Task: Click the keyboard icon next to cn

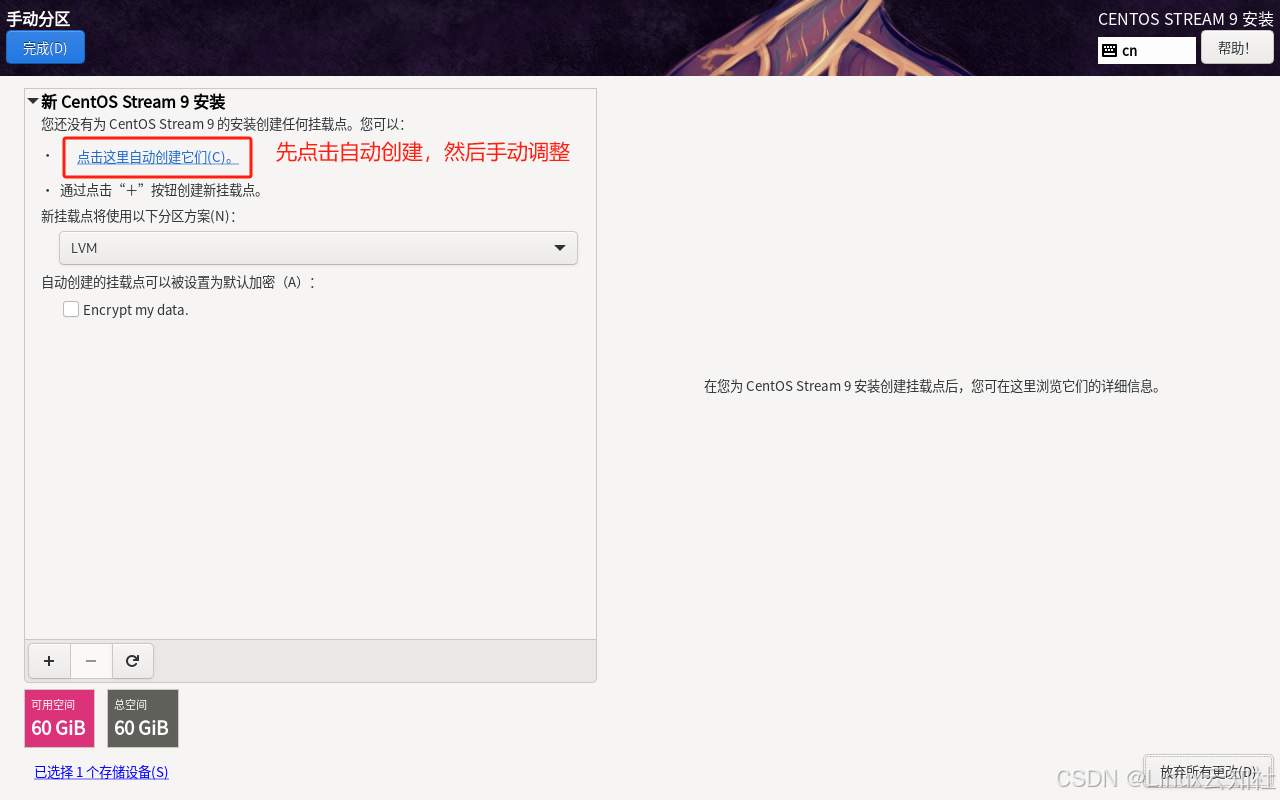Action: point(1112,49)
